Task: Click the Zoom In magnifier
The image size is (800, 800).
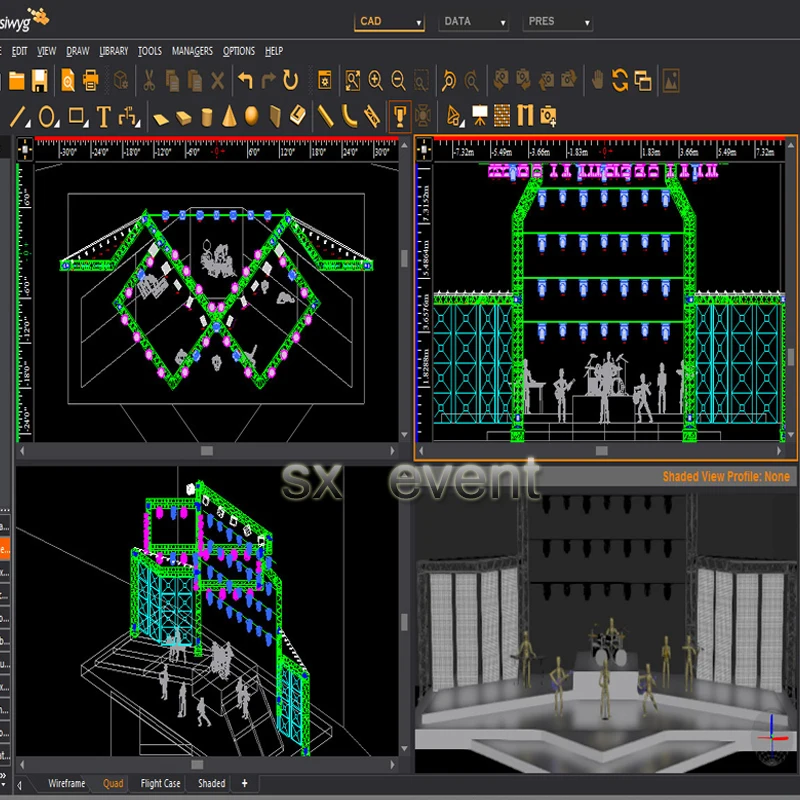Action: tap(376, 81)
